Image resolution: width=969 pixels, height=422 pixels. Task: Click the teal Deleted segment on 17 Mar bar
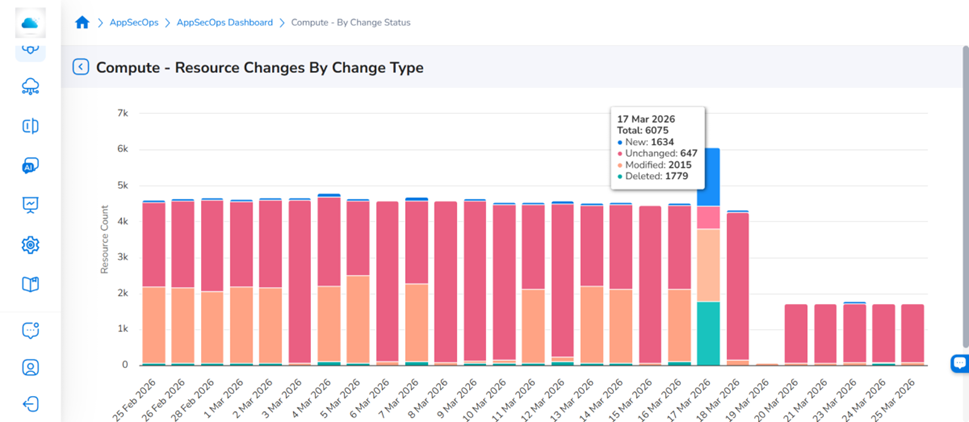708,333
